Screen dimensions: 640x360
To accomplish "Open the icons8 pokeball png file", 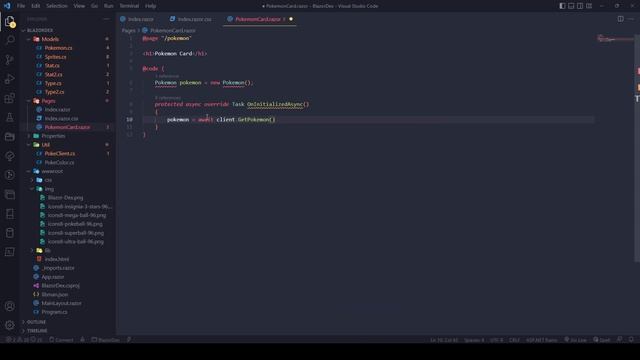I will [x=75, y=224].
